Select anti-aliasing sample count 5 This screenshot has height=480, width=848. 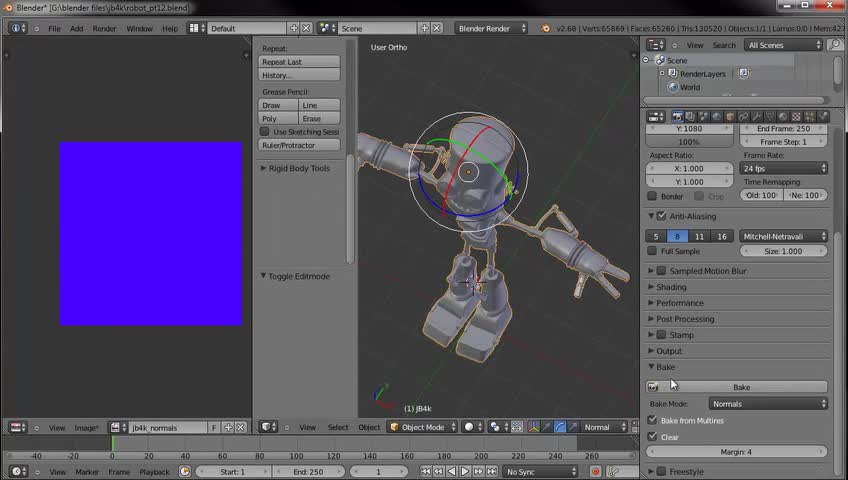point(656,236)
